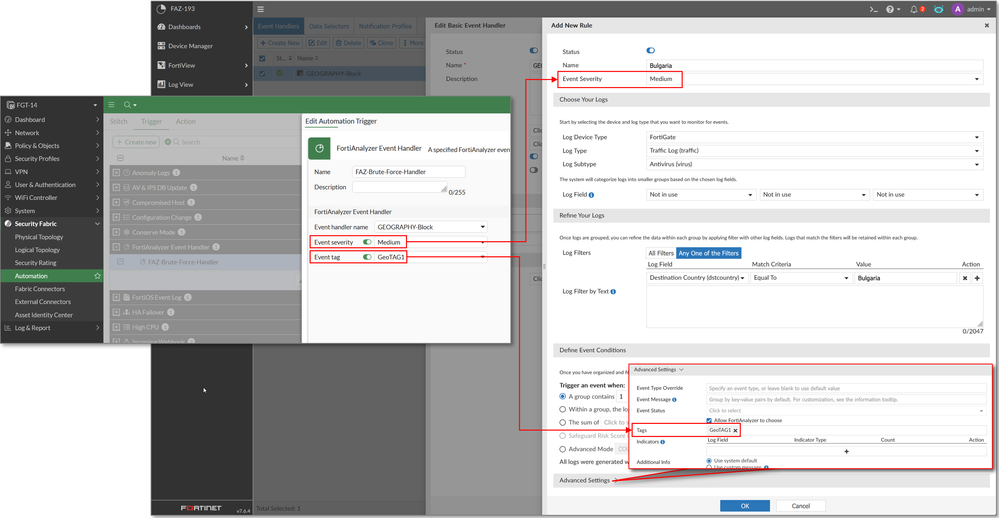Viewport: 999px width, 518px height.
Task: Click Clone in Event Handlers toolbar
Action: [382, 43]
